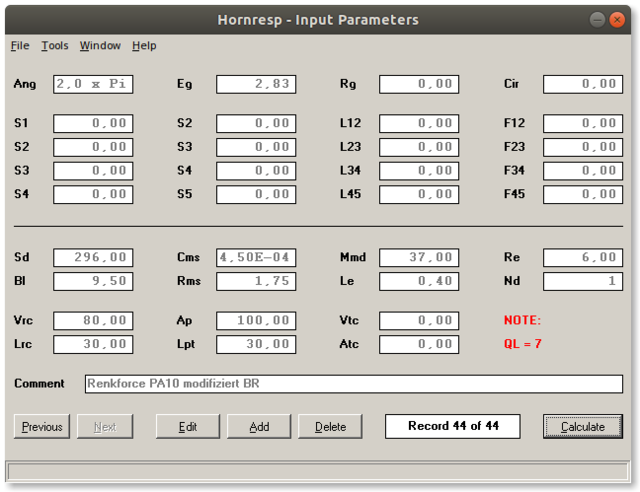
Task: Click the Edit button
Action: [x=188, y=427]
